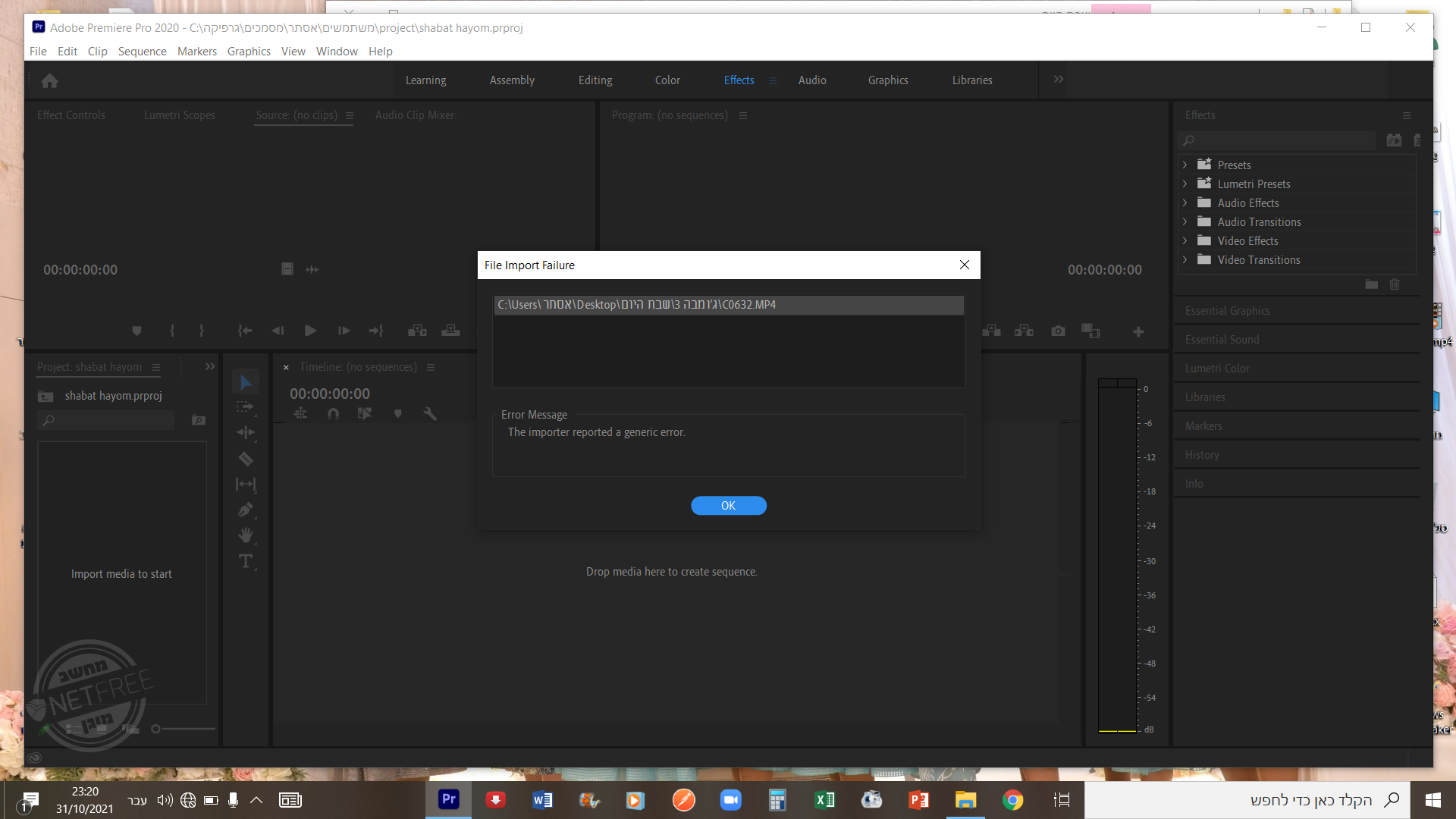Image resolution: width=1456 pixels, height=819 pixels.
Task: Adjust the project panel zoom slider
Action: tap(156, 729)
